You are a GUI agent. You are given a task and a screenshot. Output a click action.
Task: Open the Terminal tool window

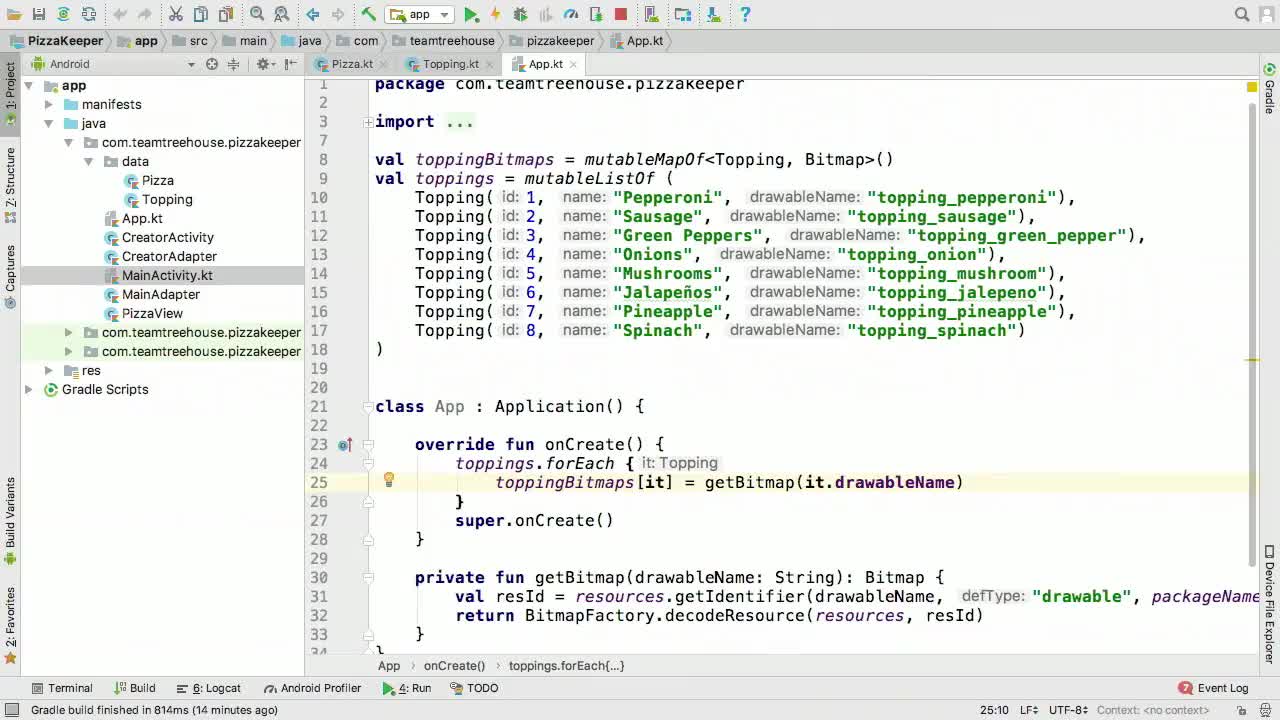[x=62, y=688]
